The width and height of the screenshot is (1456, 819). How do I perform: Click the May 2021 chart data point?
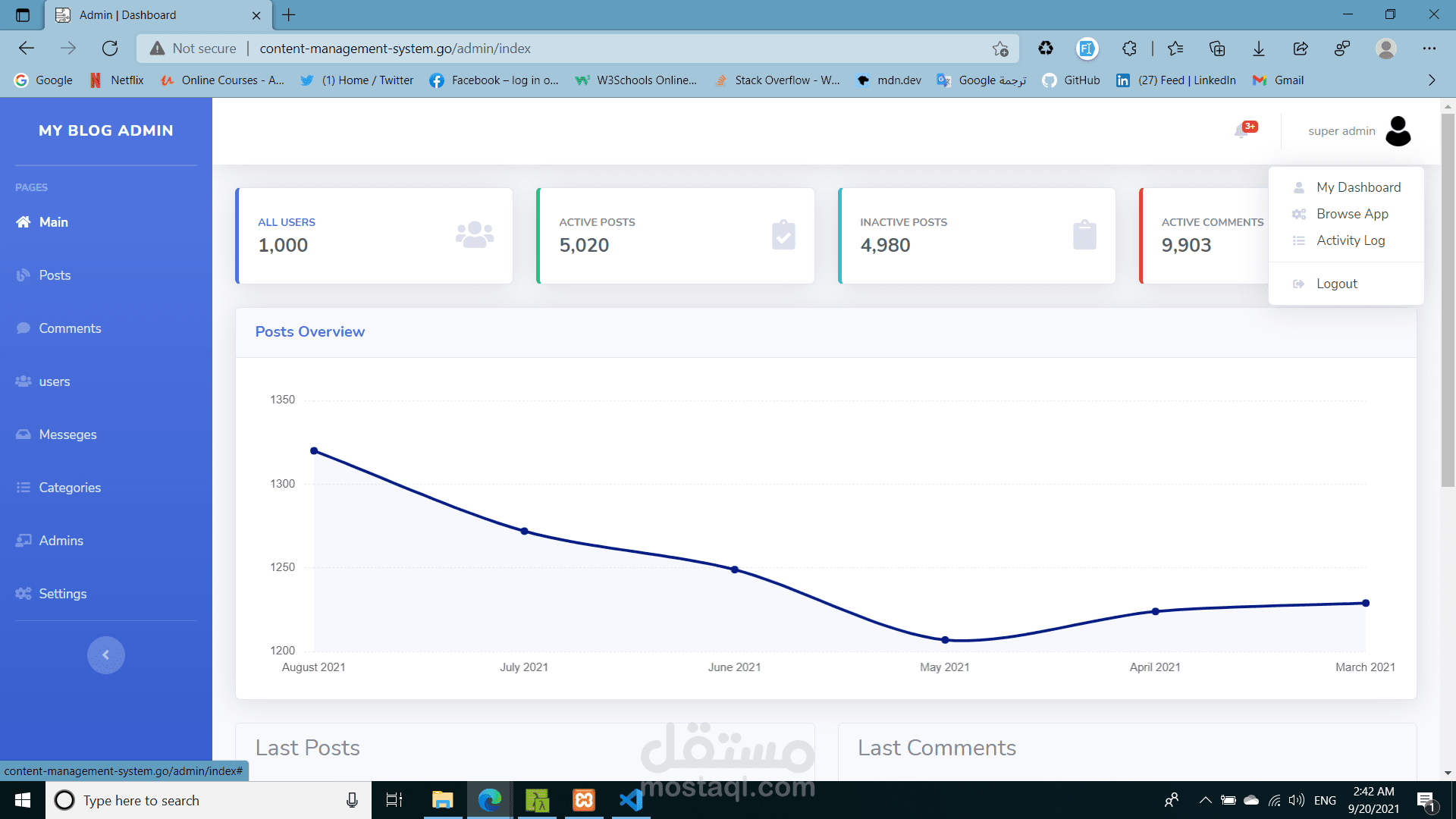pyautogui.click(x=945, y=640)
